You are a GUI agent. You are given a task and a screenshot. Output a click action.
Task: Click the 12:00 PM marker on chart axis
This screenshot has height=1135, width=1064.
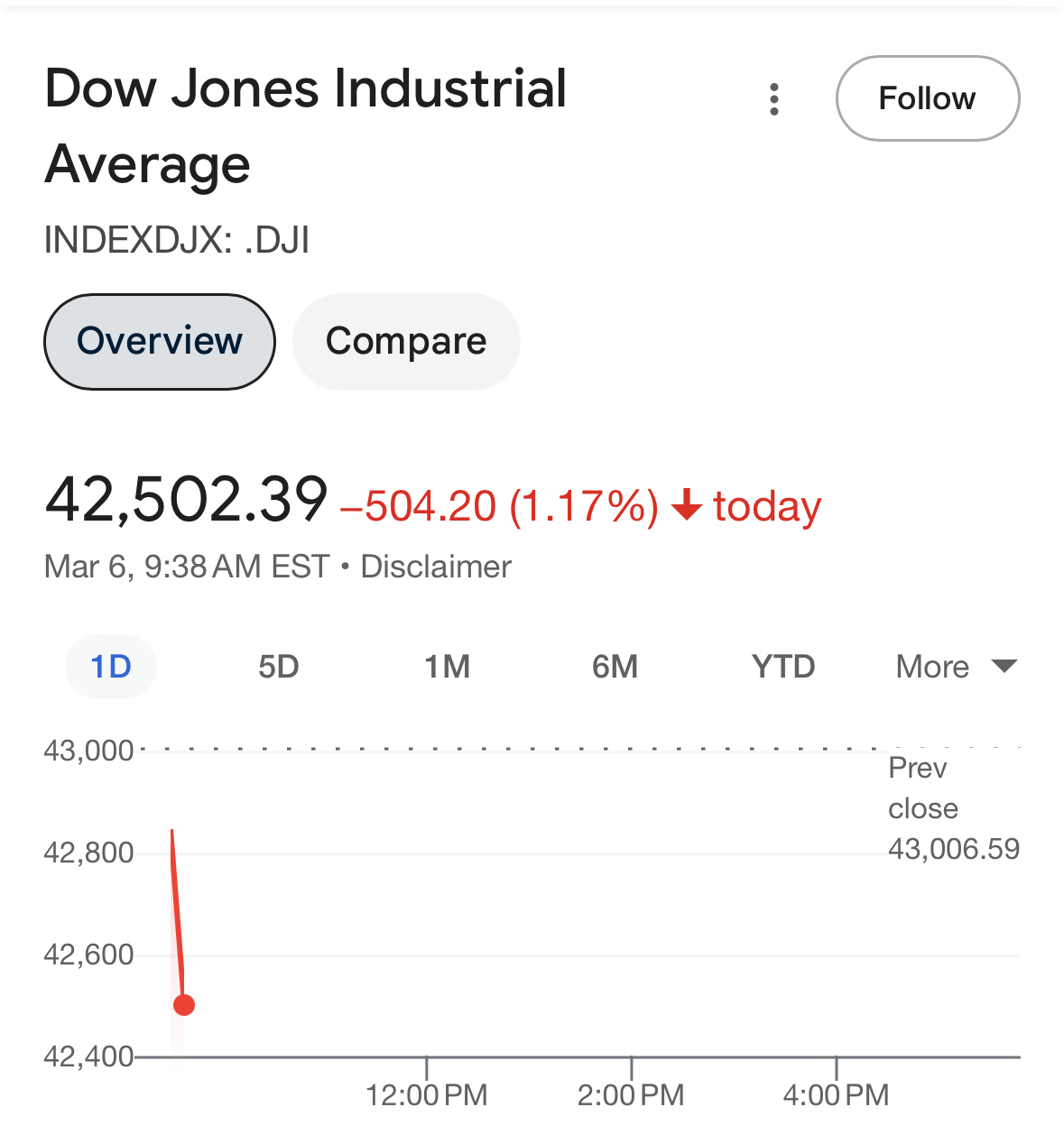pyautogui.click(x=427, y=1095)
